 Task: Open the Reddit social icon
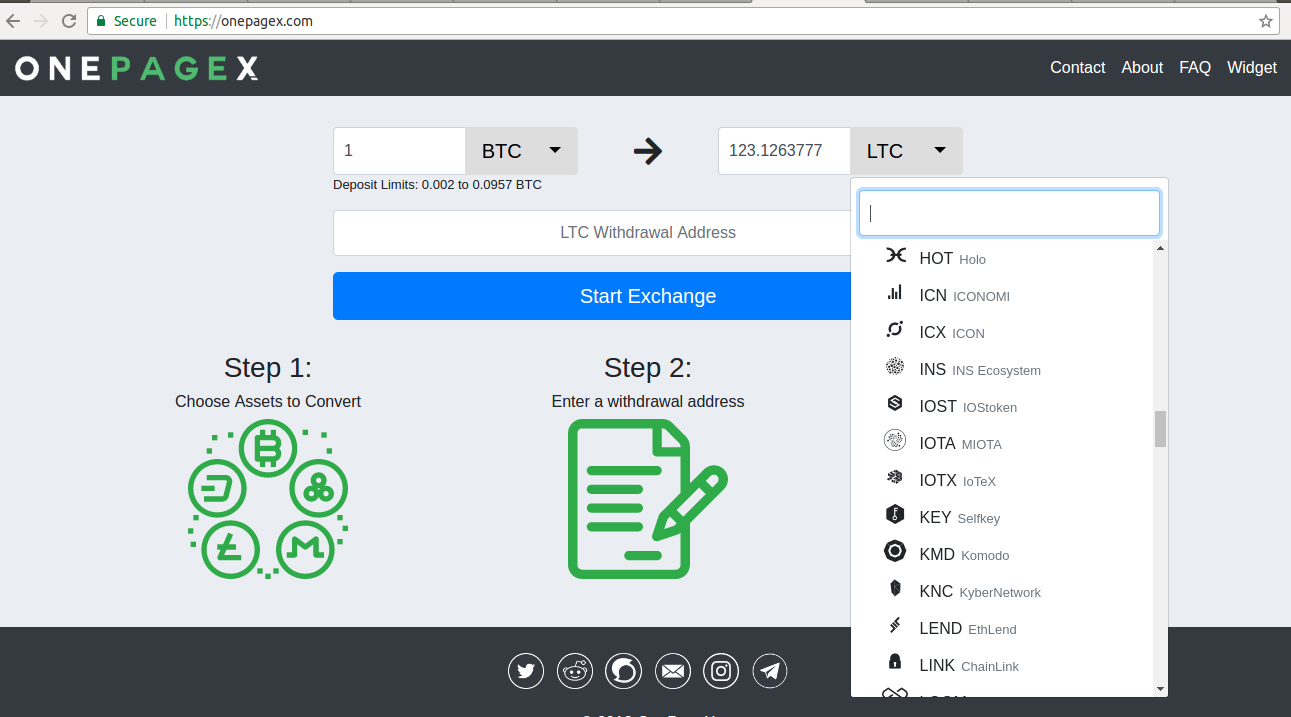(575, 671)
